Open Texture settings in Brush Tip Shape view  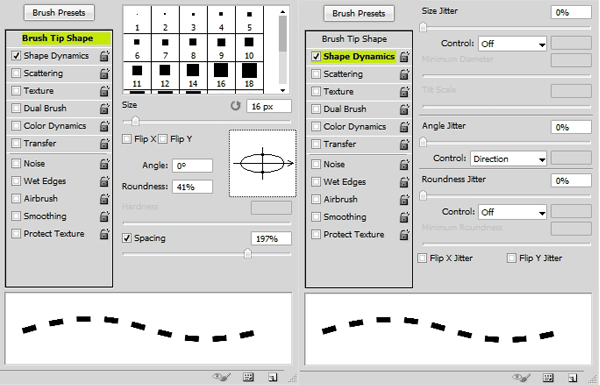point(39,91)
